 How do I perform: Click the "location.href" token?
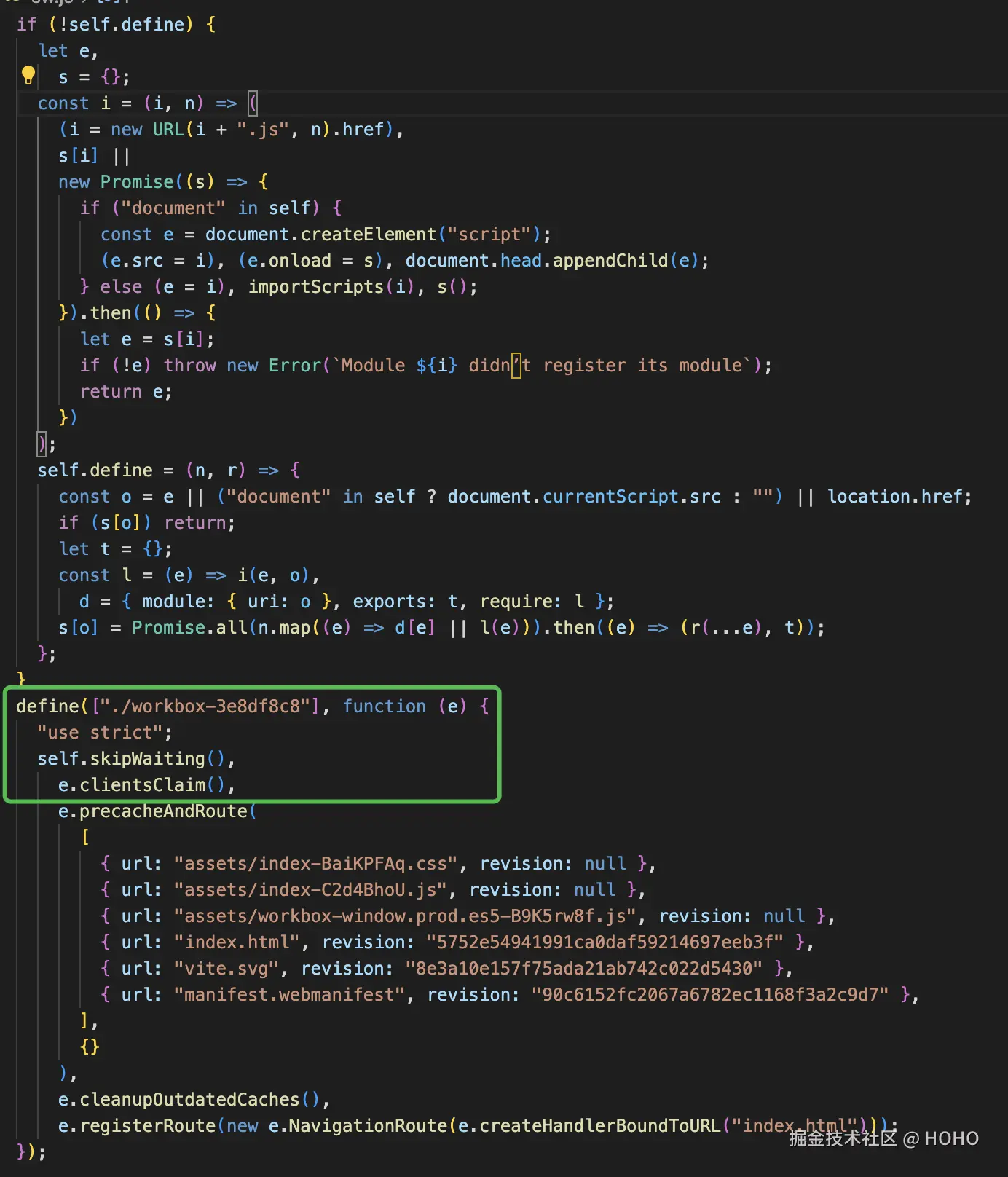(x=895, y=497)
